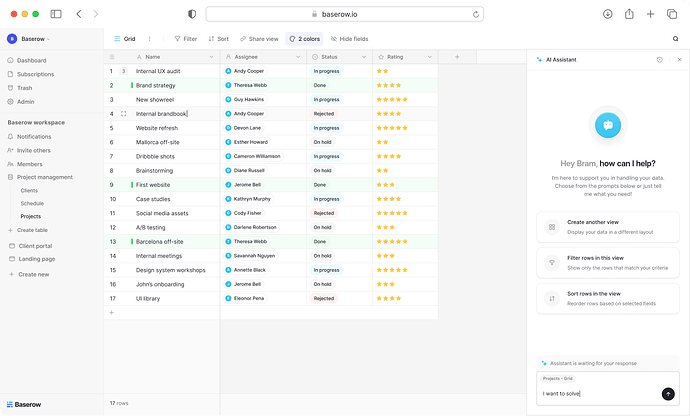The image size is (690, 416).
Task: Open the Baserow workspace switcher dropdown
Action: (x=35, y=39)
